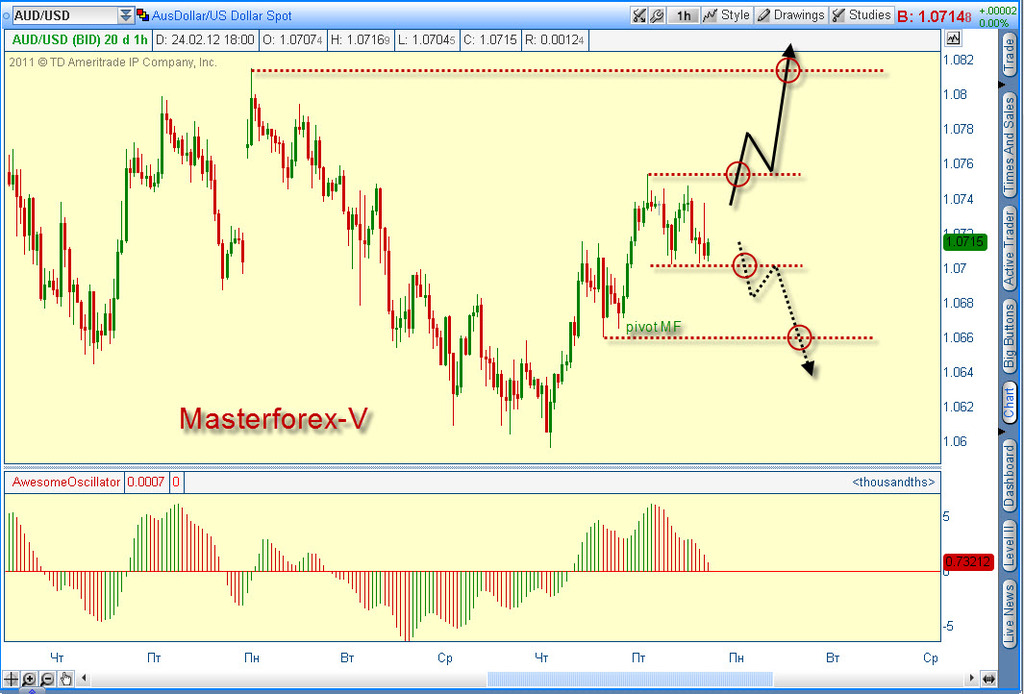Open the Drawings menu

(x=790, y=15)
